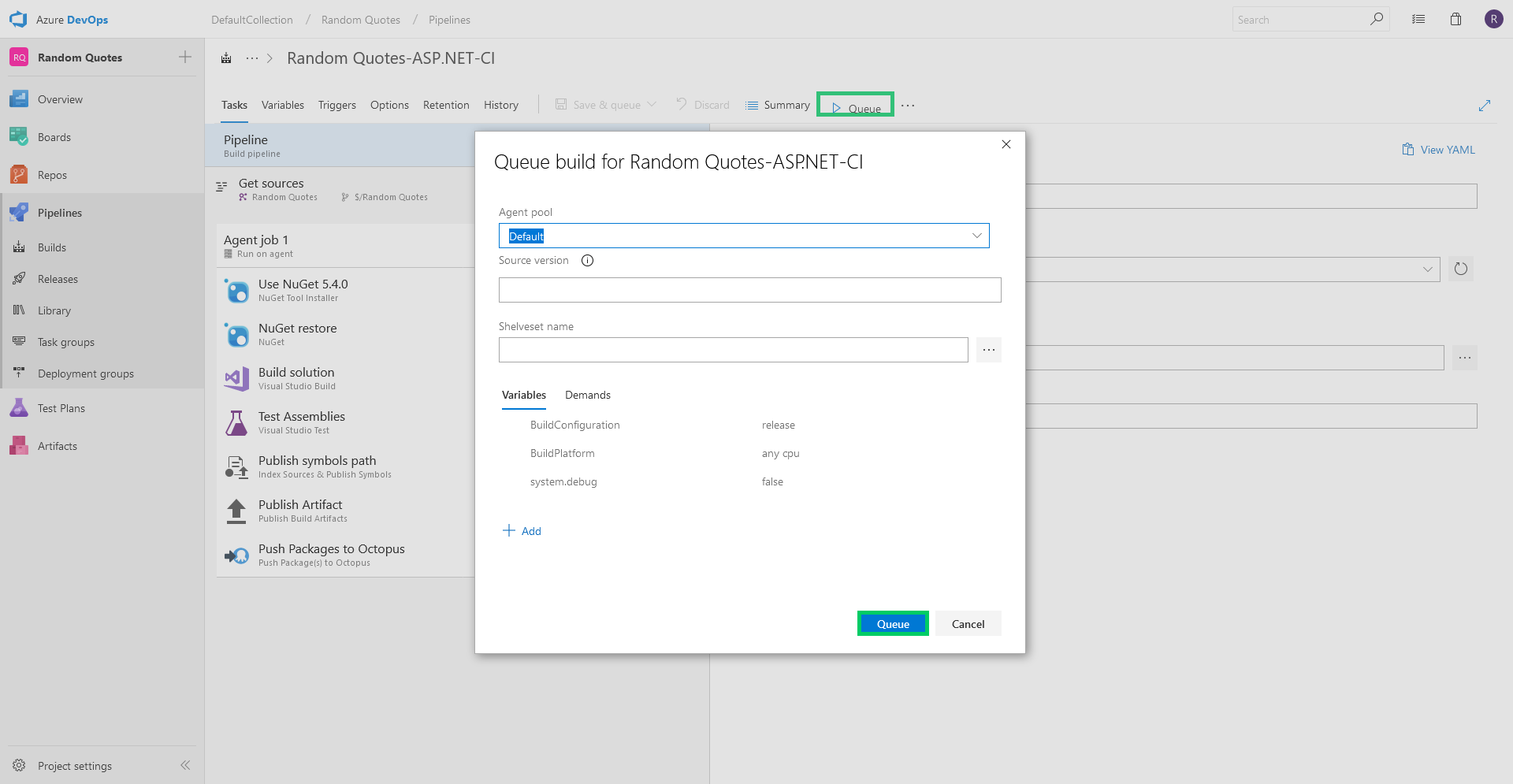Click the refresh icon beside the dropdown
Viewport: 1513px width, 784px height.
pyautogui.click(x=1461, y=269)
